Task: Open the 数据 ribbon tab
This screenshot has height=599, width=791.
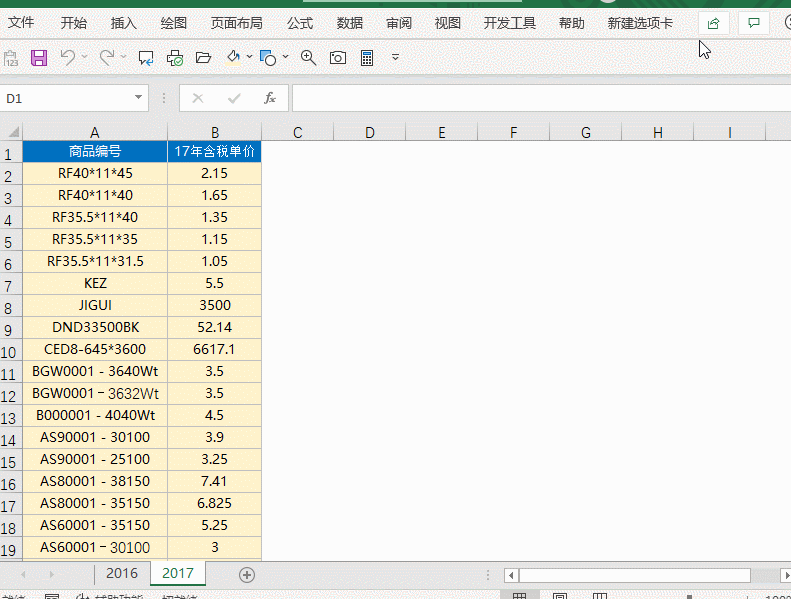Action: point(350,23)
